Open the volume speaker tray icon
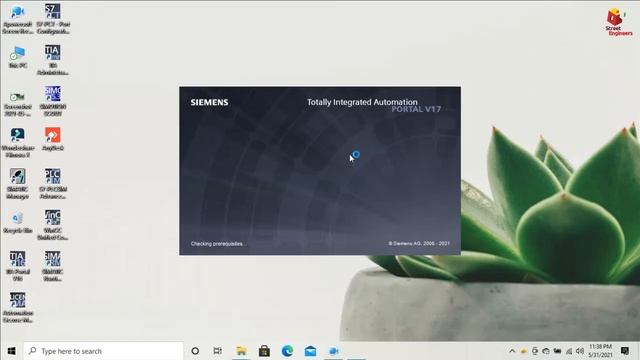This screenshot has height=360, width=640. point(580,351)
